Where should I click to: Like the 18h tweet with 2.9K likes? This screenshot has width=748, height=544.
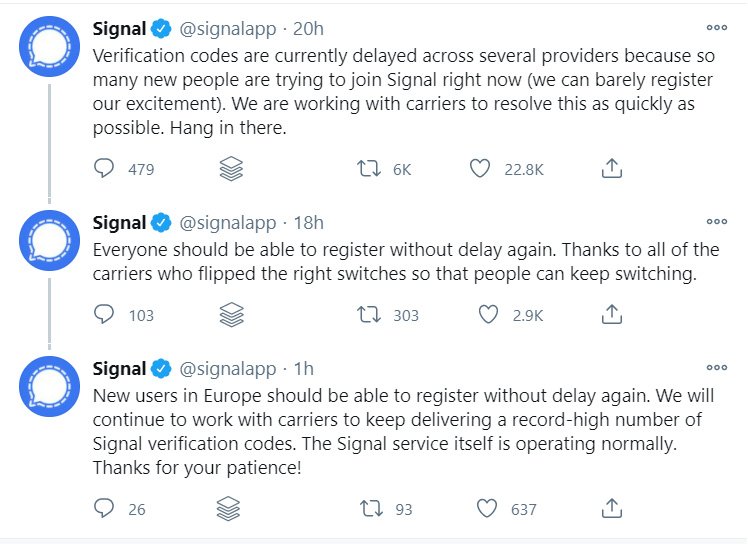coord(488,315)
